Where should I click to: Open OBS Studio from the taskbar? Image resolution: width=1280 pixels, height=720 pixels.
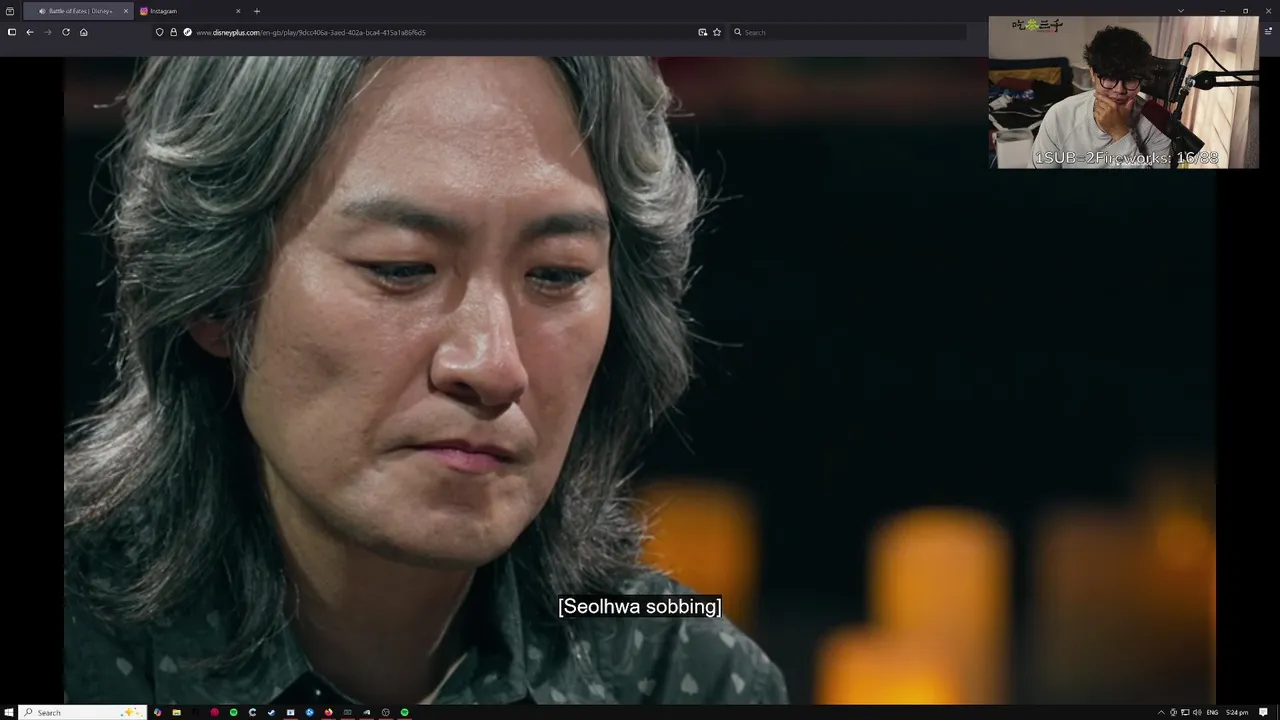tap(385, 712)
